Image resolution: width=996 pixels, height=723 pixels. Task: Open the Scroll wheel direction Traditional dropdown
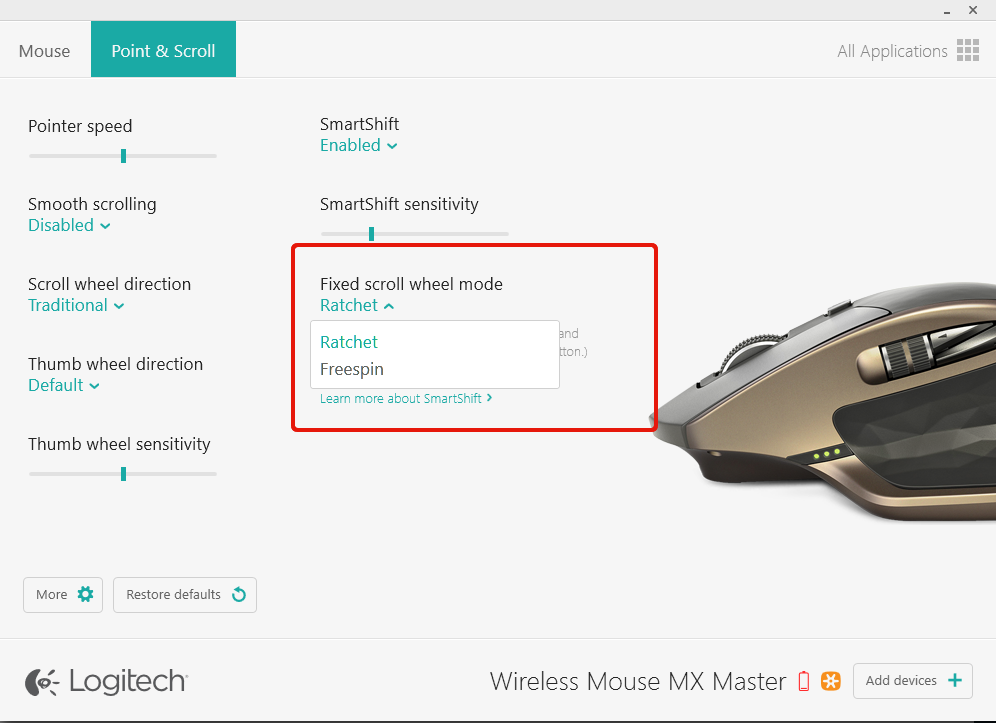click(x=76, y=306)
